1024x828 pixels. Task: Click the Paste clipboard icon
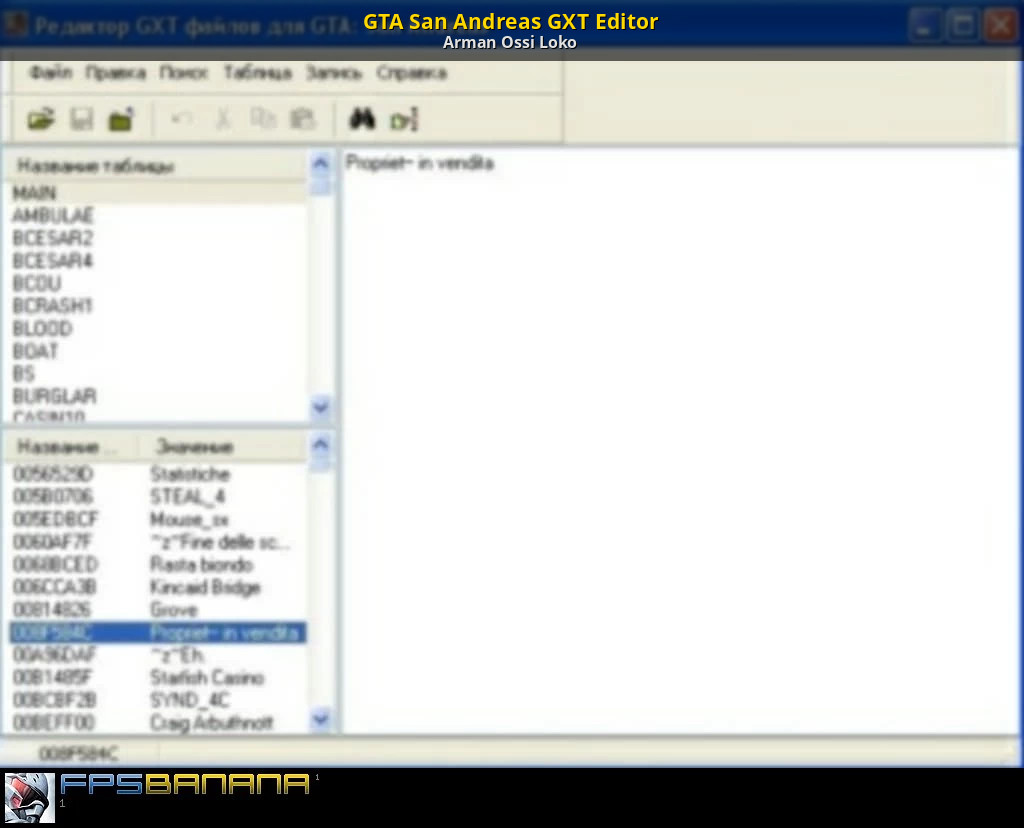pos(301,120)
